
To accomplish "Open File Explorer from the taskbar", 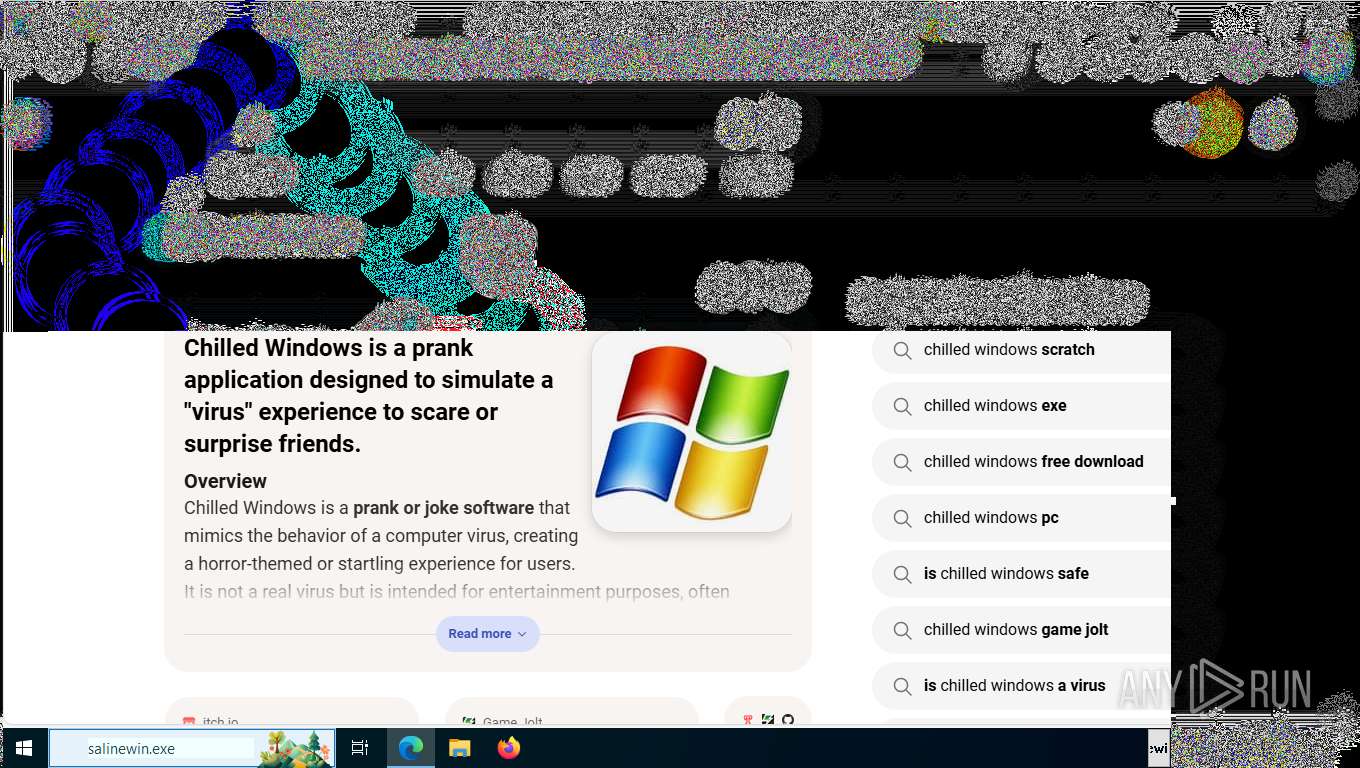I will pos(459,748).
